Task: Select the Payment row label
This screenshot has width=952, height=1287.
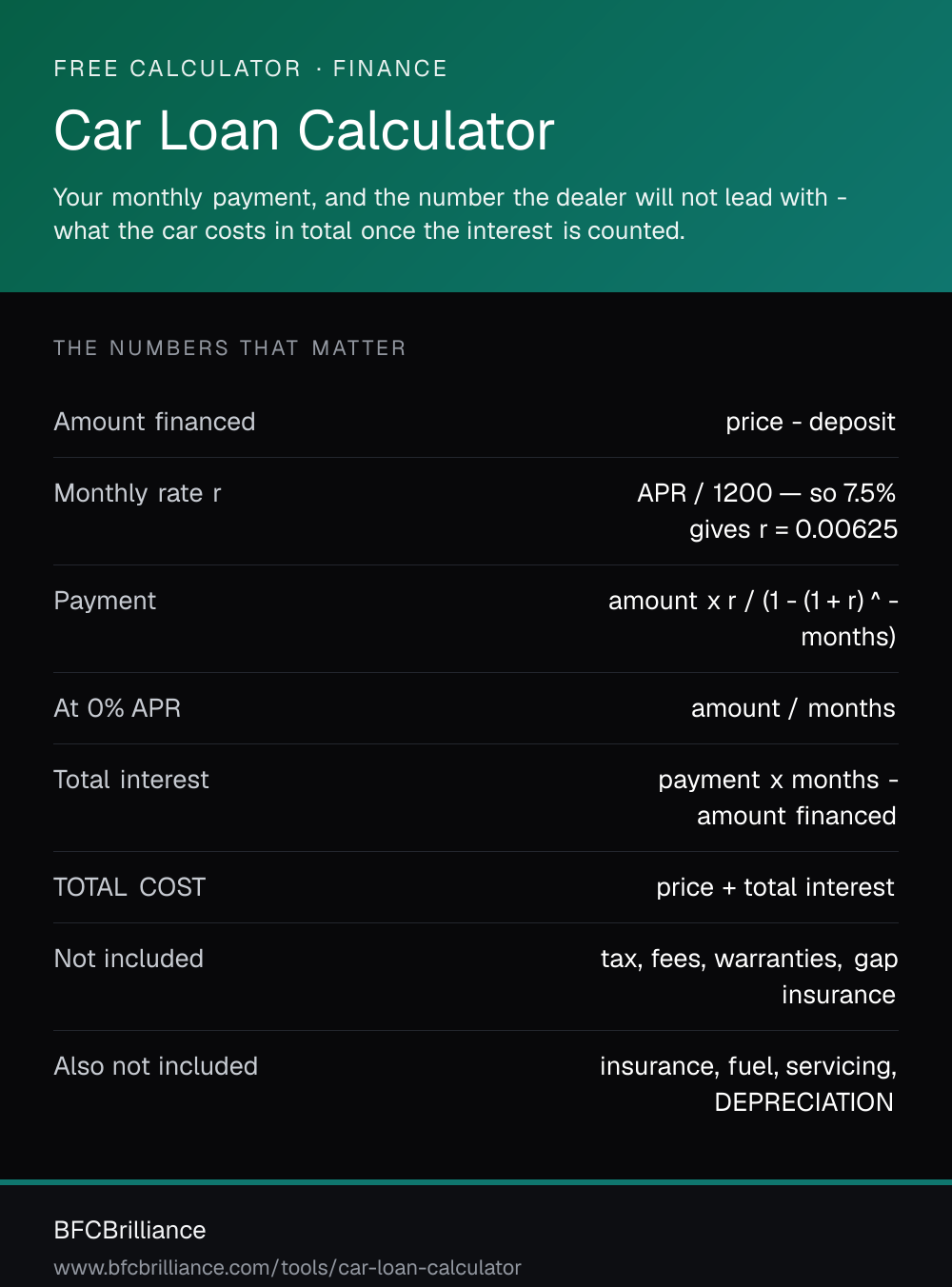Action: 105,601
